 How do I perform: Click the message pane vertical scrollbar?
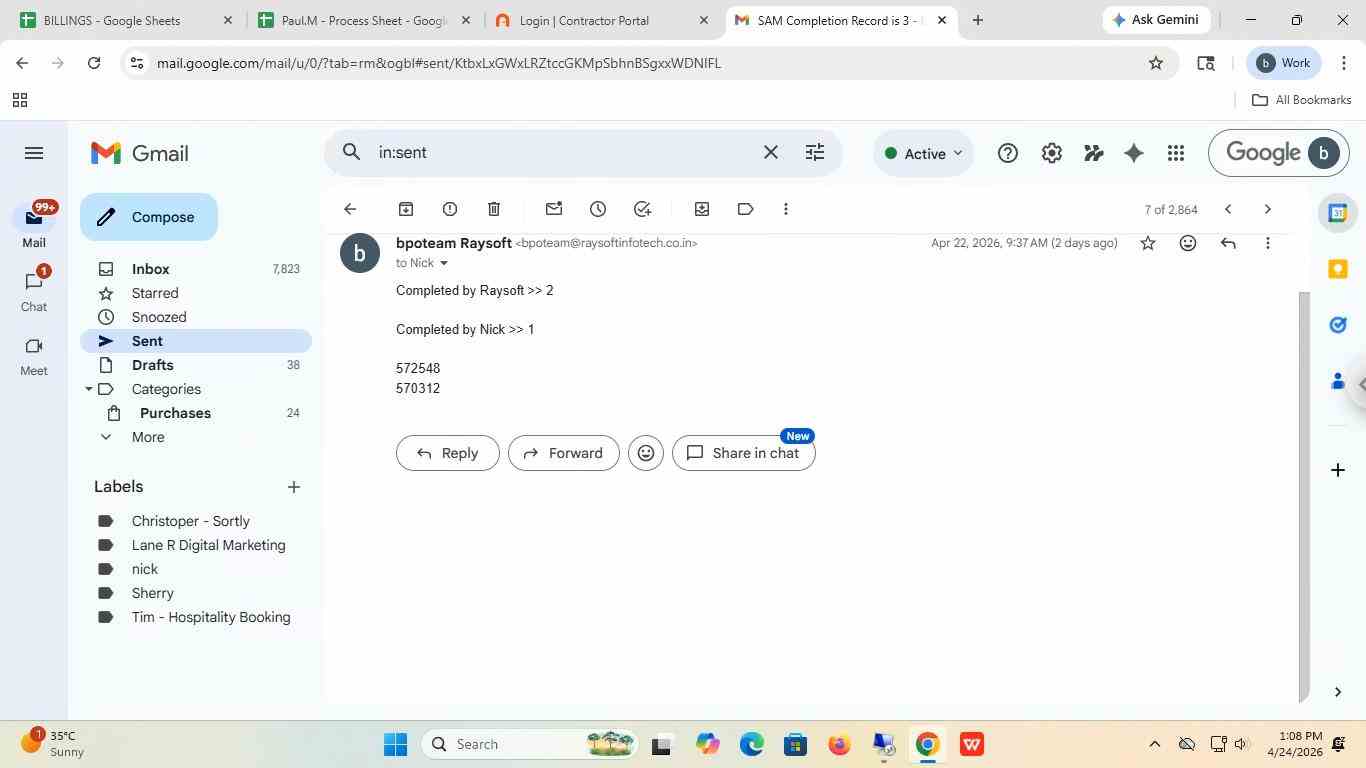point(1303,495)
